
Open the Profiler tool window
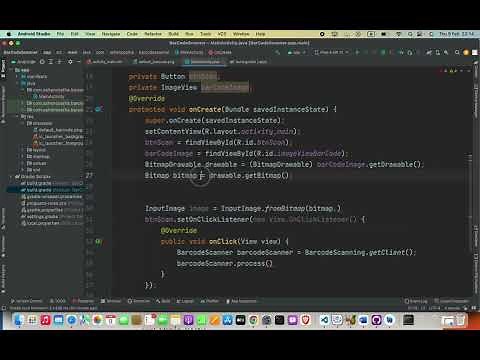pos(210,301)
